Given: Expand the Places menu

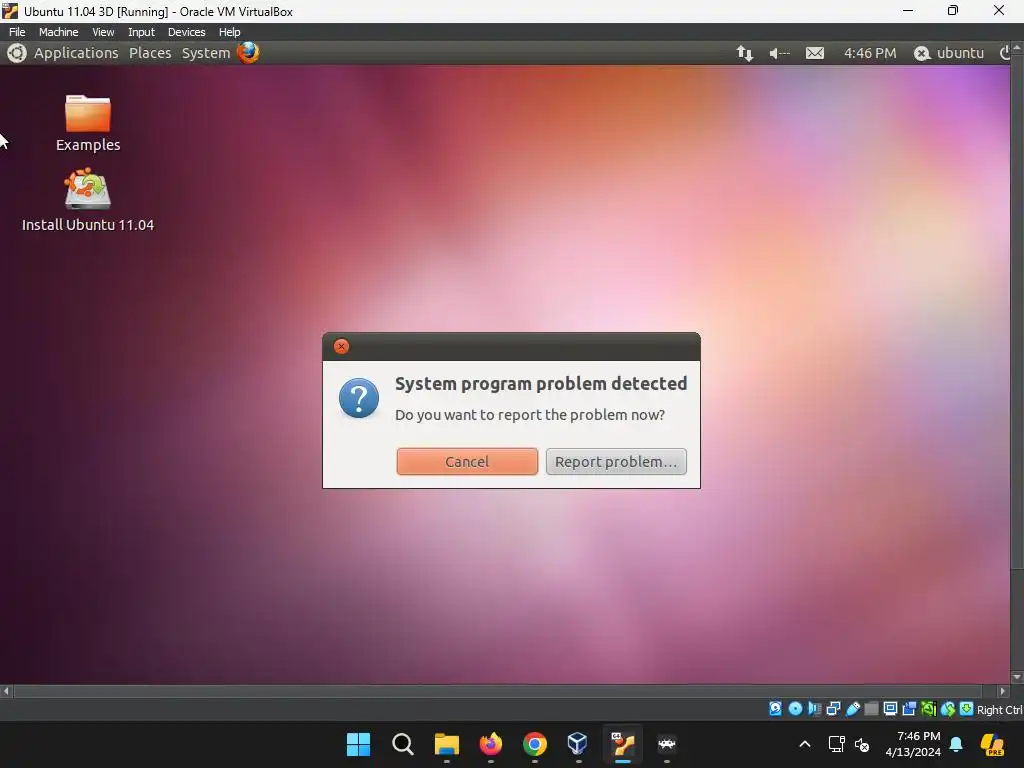Looking at the screenshot, I should (150, 53).
